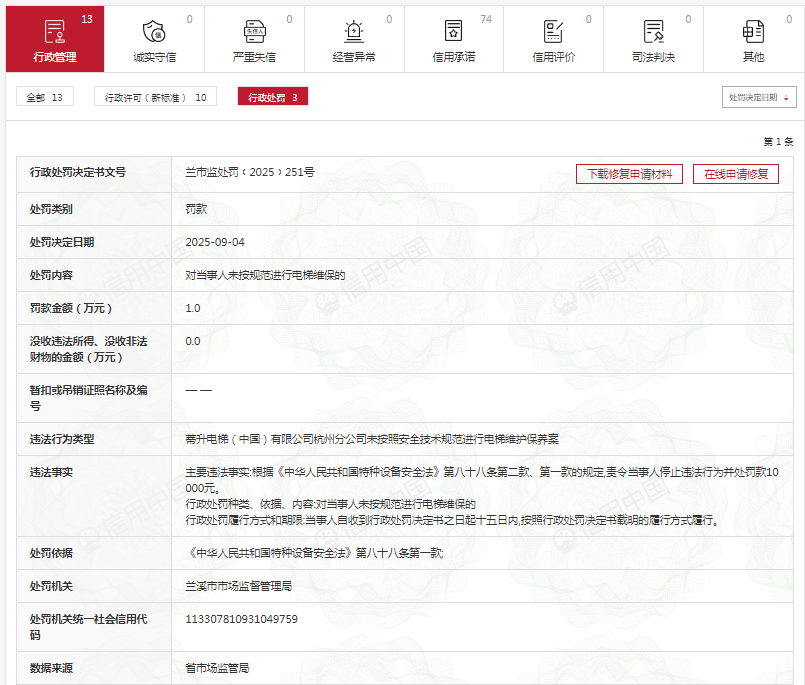Show all 13 records with 全部 filter
This screenshot has height=685, width=805.
(45, 97)
